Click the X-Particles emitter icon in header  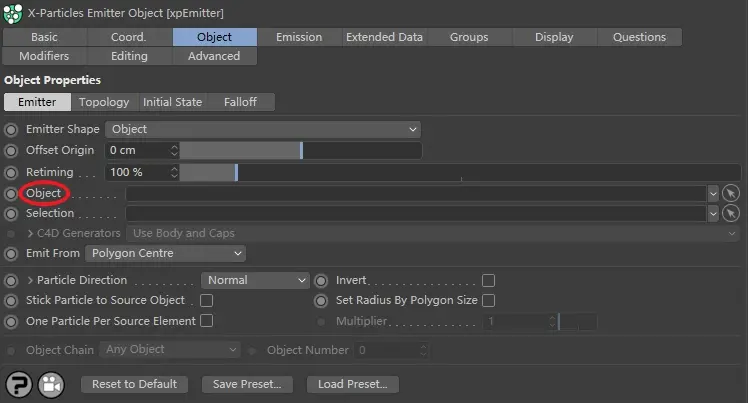[x=12, y=13]
